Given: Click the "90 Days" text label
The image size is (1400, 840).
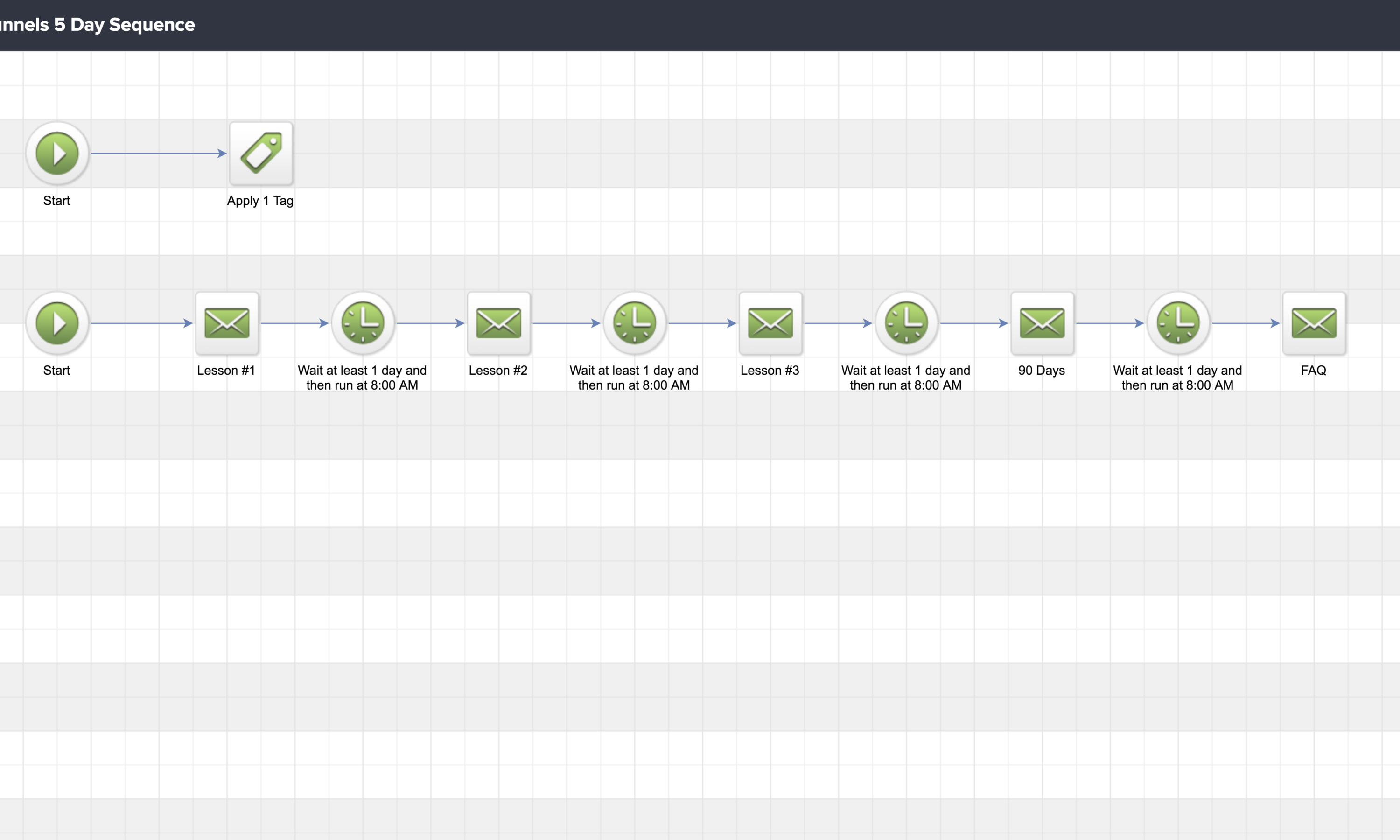Looking at the screenshot, I should click(x=1041, y=371).
